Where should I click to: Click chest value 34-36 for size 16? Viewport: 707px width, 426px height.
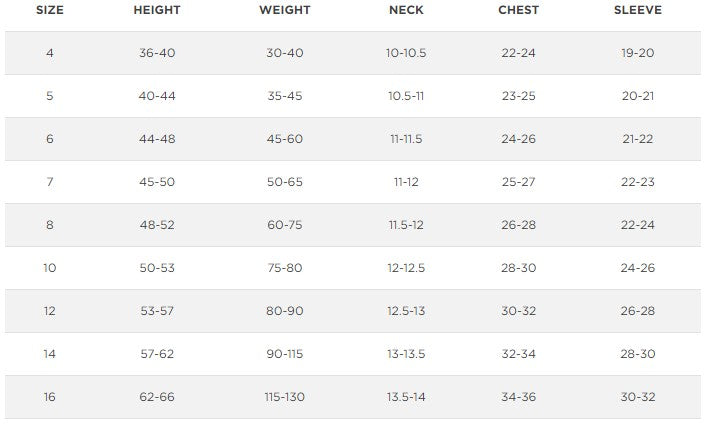point(518,397)
